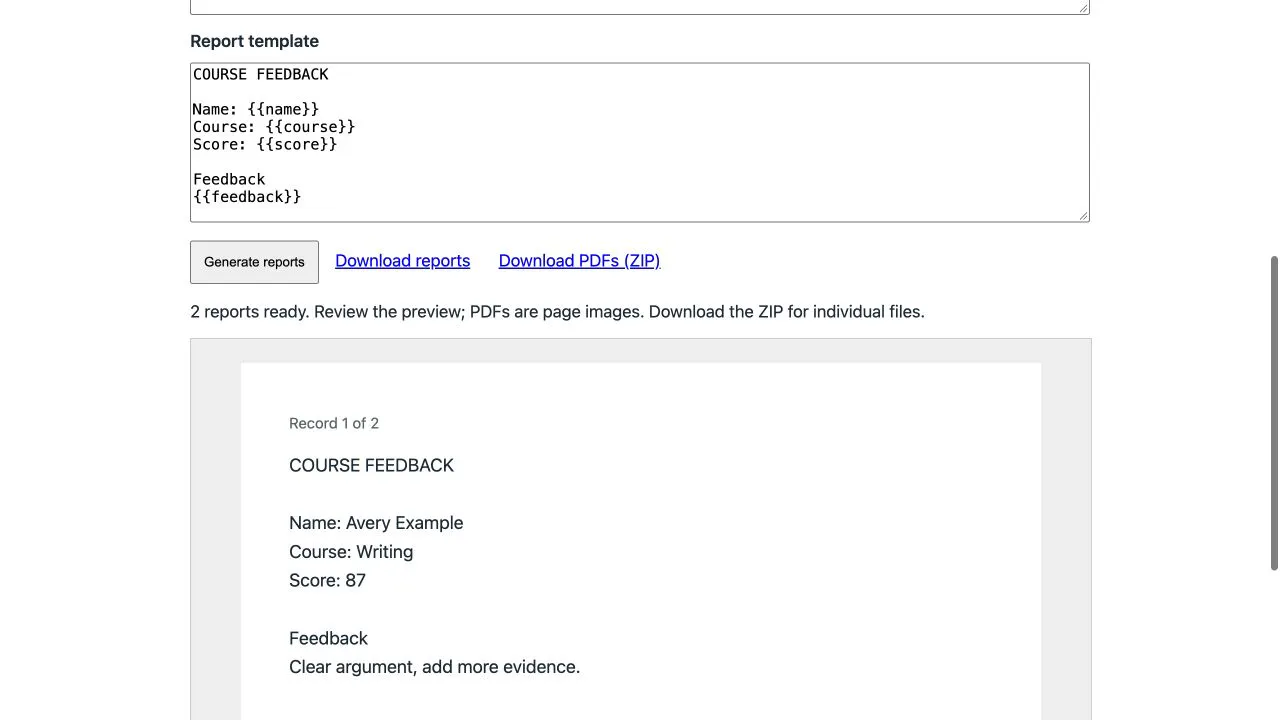The height and width of the screenshot is (720, 1280).
Task: Place cursor on 'Course: {{course}}' template line
Action: point(274,127)
